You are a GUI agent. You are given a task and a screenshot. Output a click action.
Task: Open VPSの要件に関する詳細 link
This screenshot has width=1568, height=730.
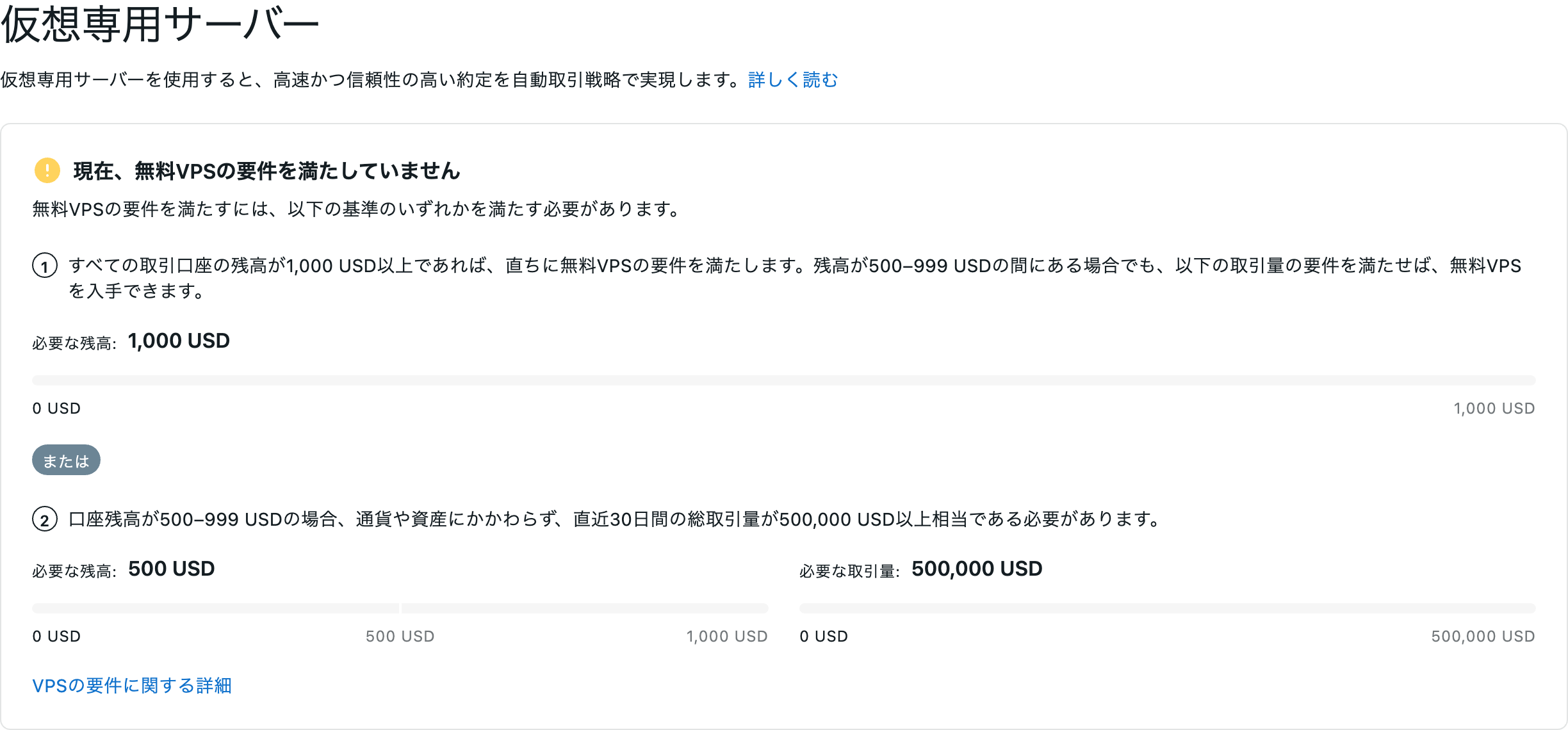[132, 686]
